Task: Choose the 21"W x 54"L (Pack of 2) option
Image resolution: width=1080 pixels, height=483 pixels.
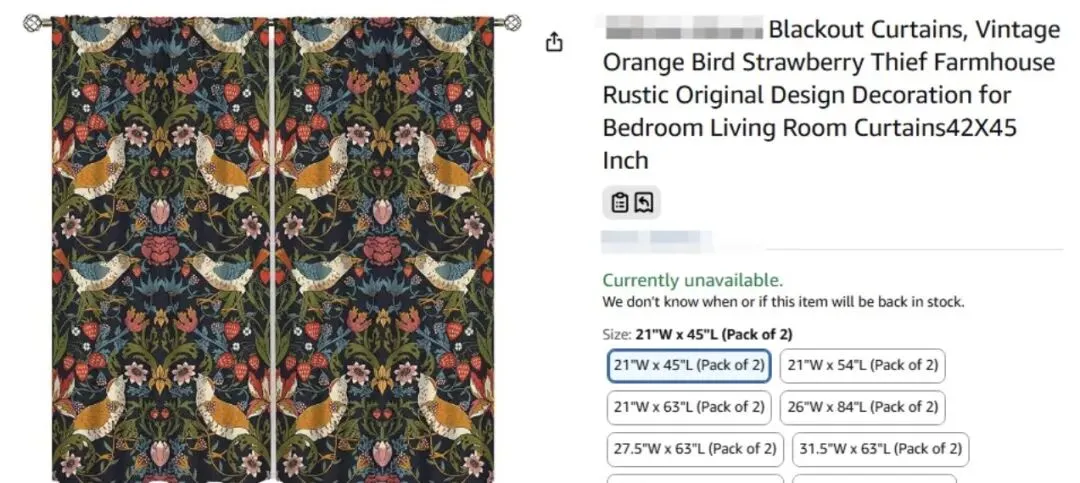Action: tap(862, 365)
